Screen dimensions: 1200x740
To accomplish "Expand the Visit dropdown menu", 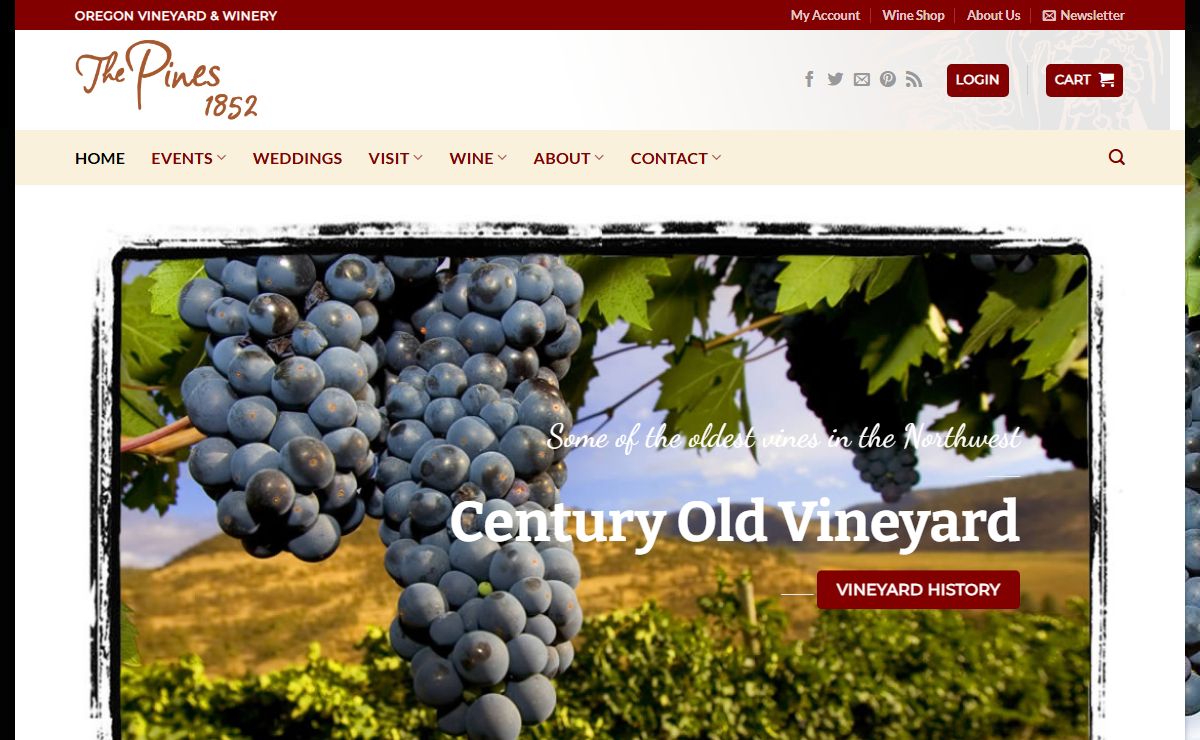I will coord(396,158).
